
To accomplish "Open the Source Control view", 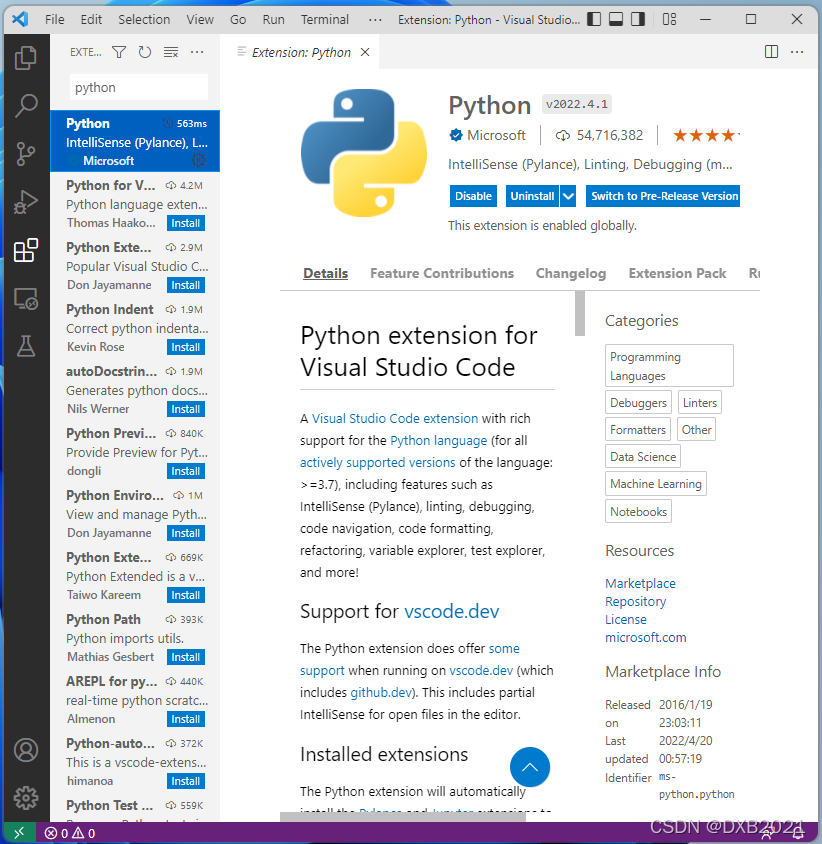I will point(26,154).
